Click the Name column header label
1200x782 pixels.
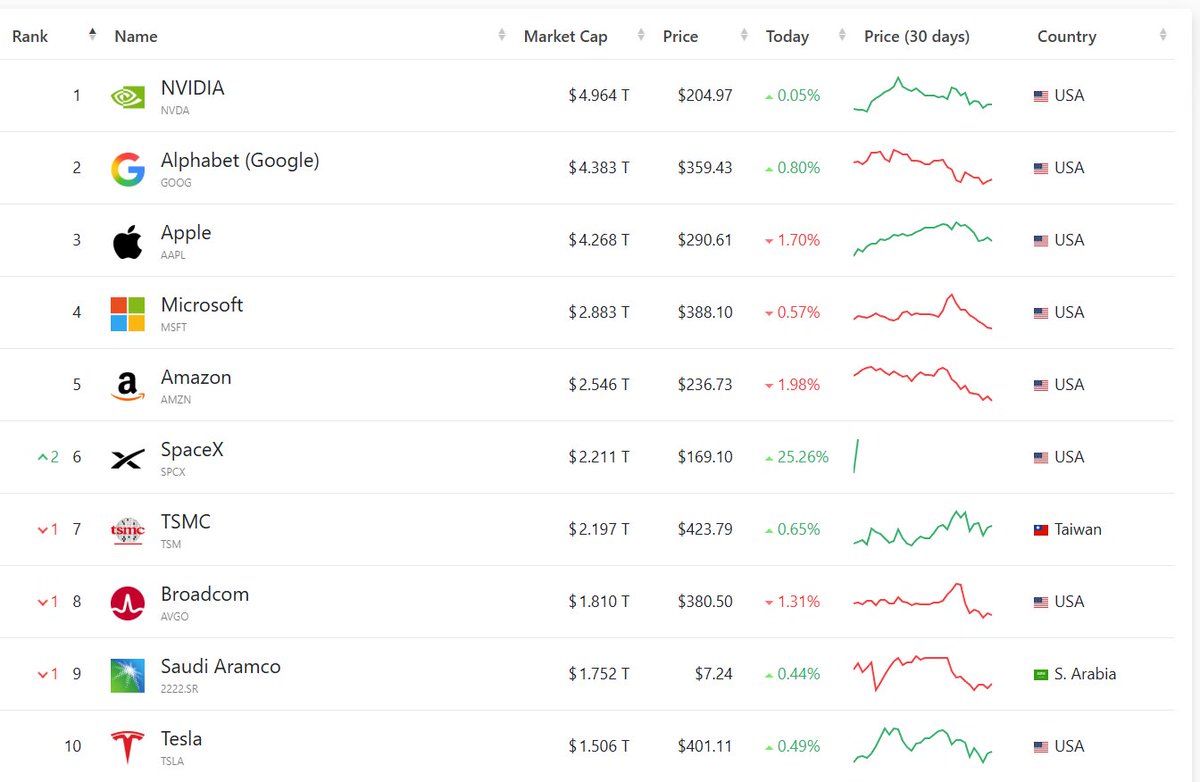[136, 36]
